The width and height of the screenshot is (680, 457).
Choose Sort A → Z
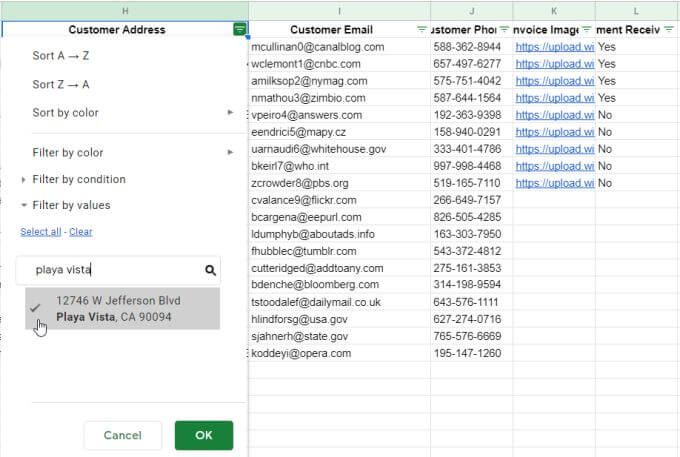(x=61, y=56)
